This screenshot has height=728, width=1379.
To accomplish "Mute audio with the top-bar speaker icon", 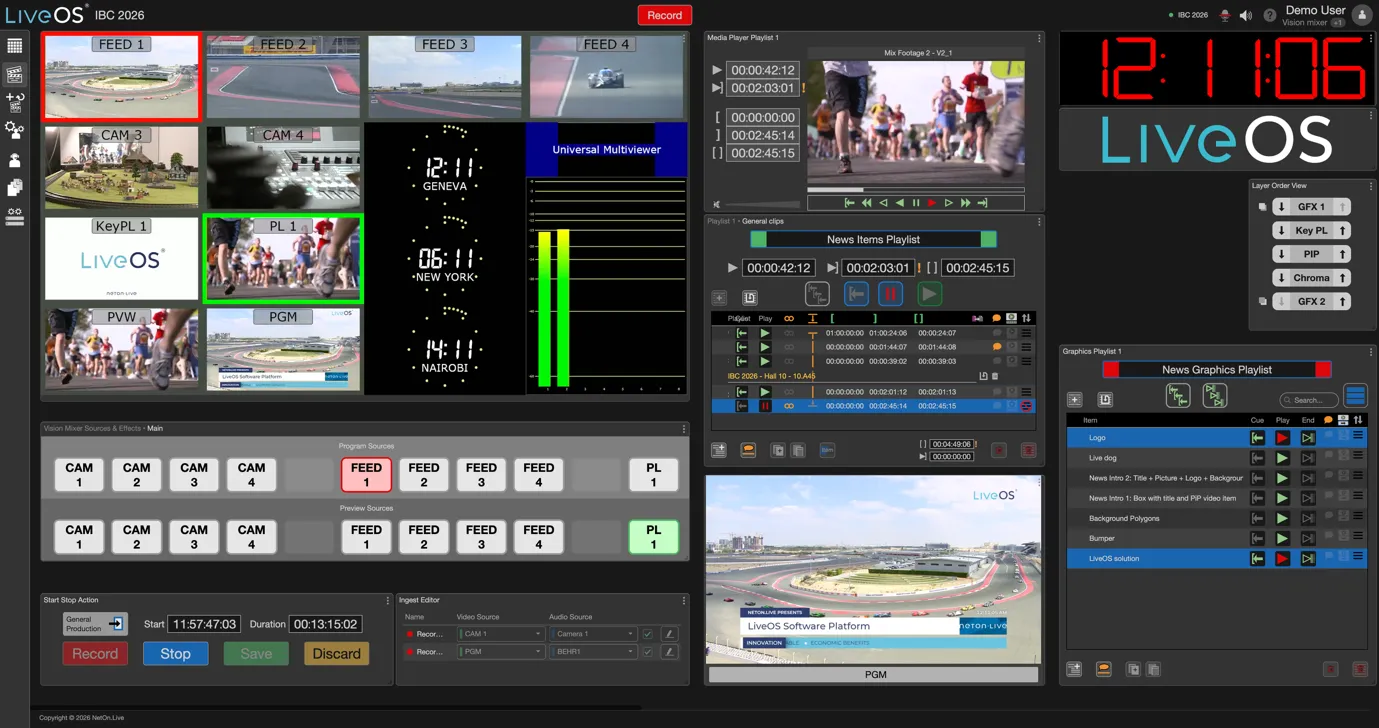I will pos(1245,16).
